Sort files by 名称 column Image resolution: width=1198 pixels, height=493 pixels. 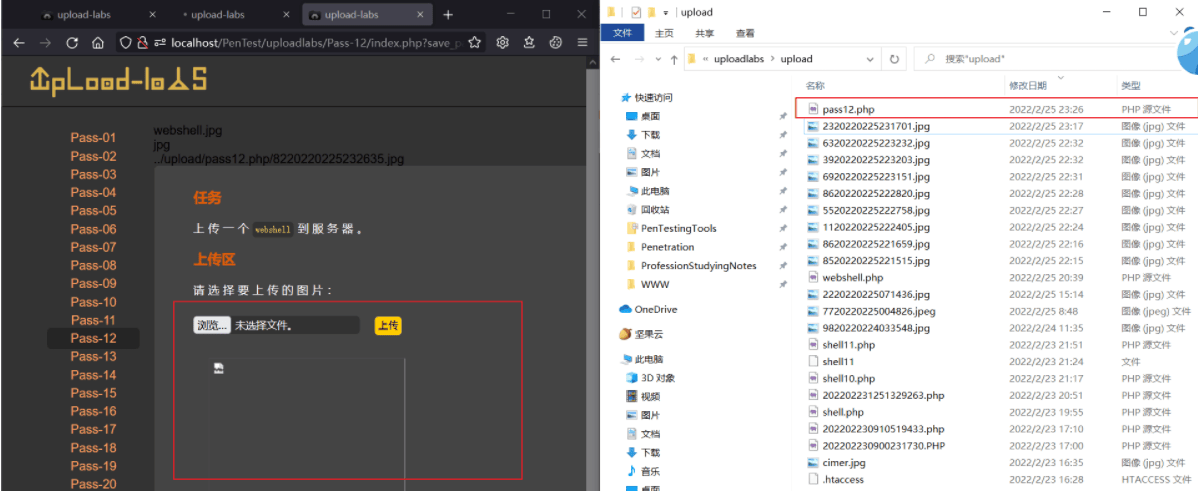click(x=815, y=86)
